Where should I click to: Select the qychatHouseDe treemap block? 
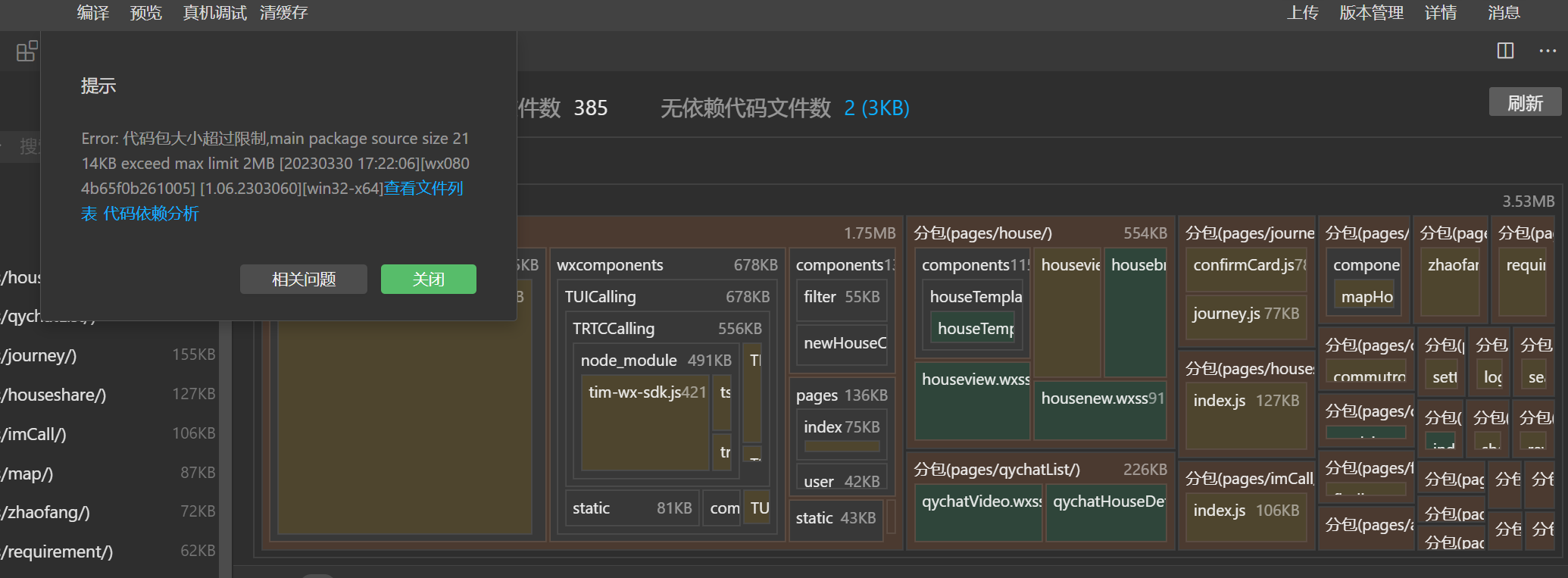pos(1107,514)
